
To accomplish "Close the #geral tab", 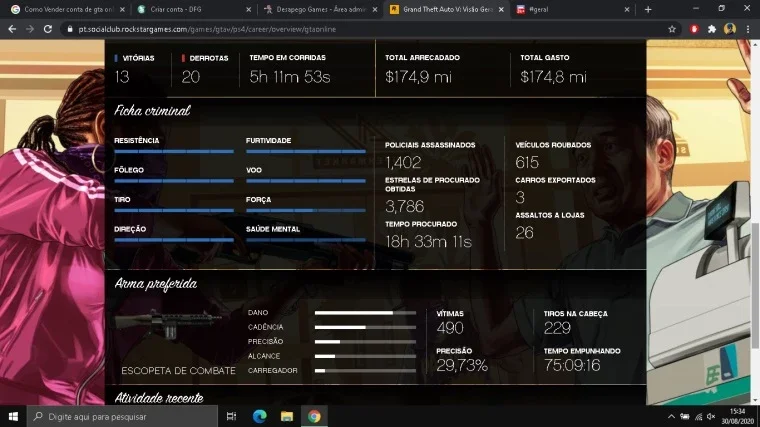I will tap(627, 9).
